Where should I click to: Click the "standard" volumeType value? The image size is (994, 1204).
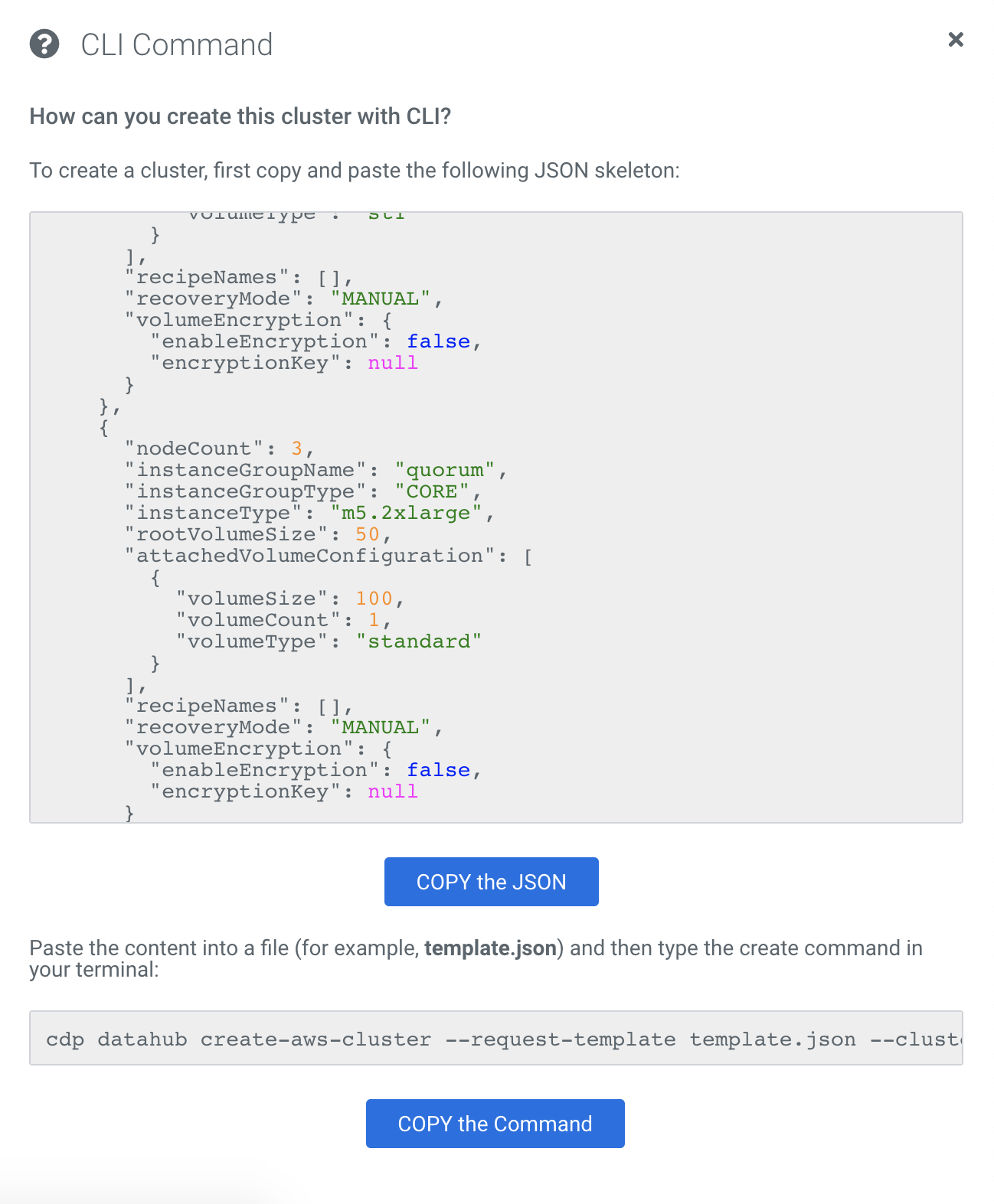[x=419, y=641]
